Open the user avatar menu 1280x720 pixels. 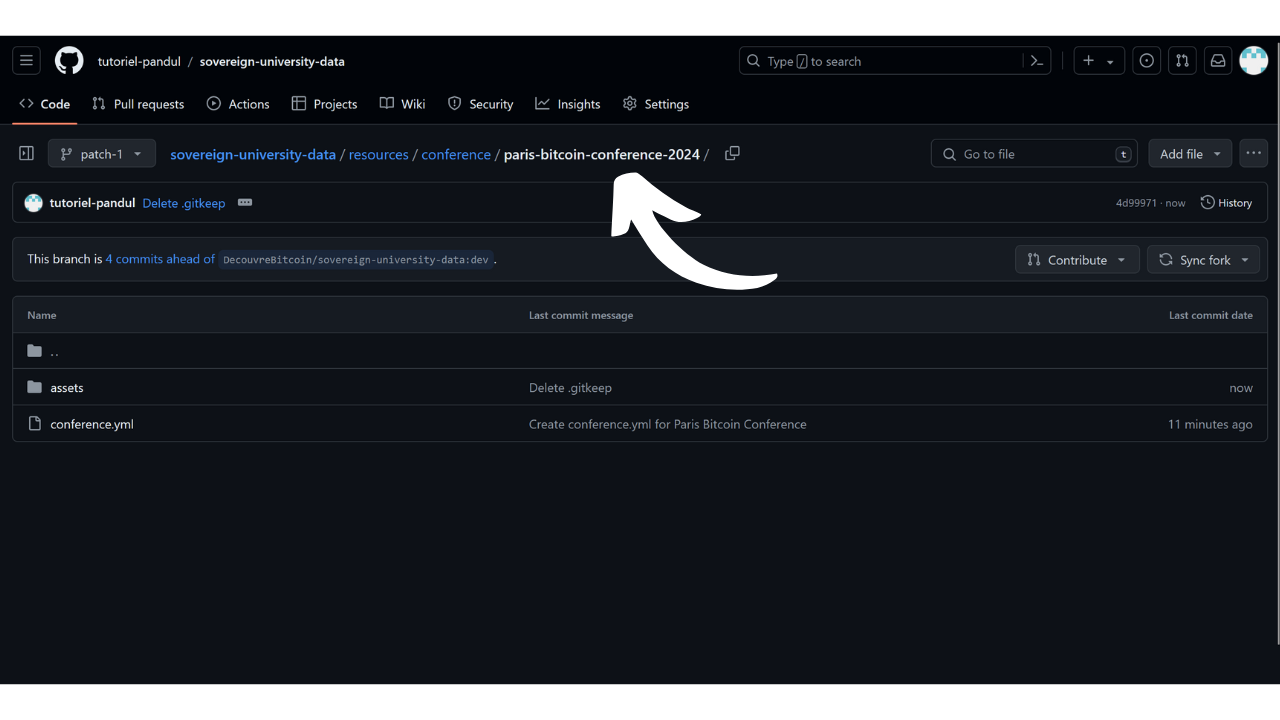[x=1254, y=61]
